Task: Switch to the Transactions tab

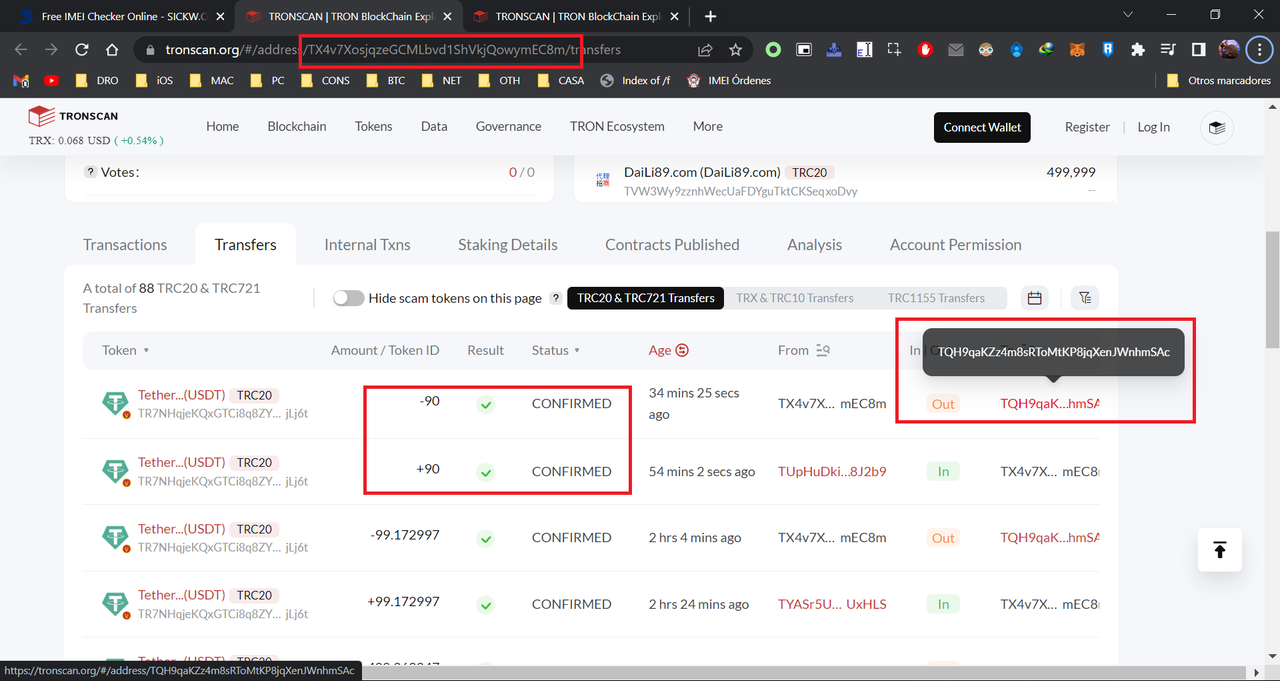Action: click(x=125, y=245)
